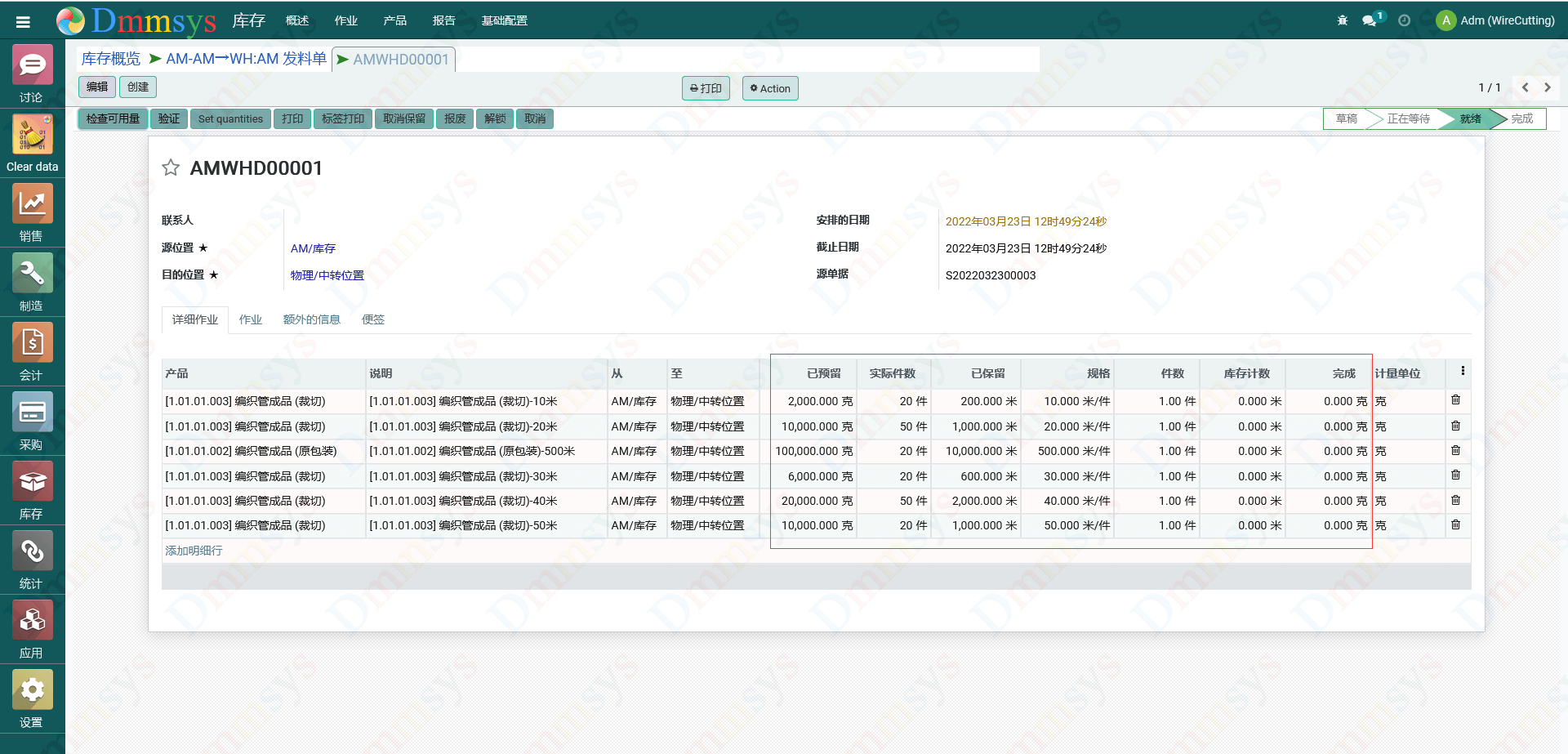The height and width of the screenshot is (754, 1568).
Task: Switch to the 便签 tab
Action: (x=373, y=319)
